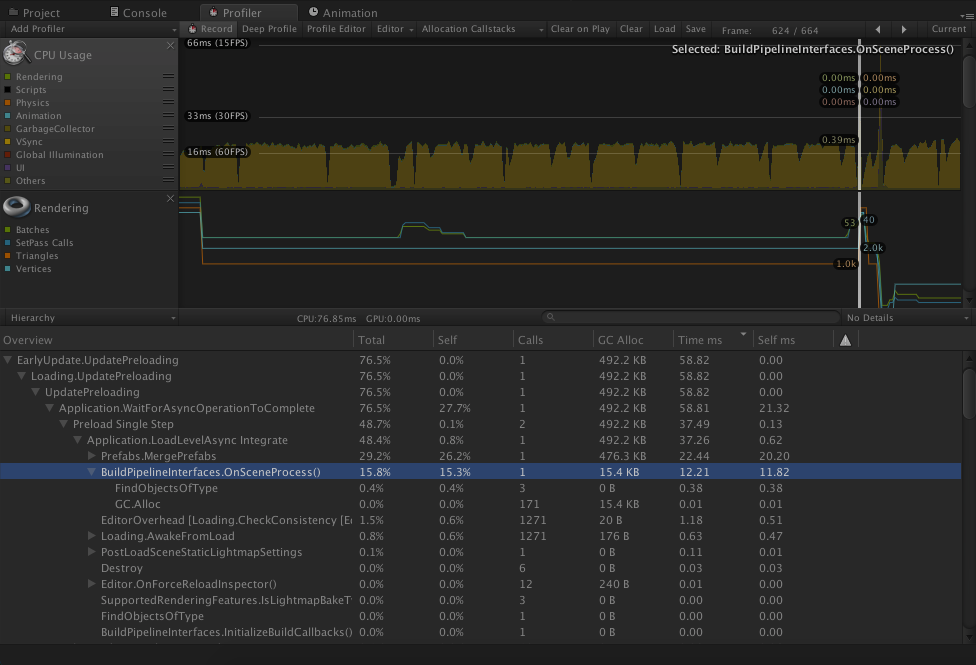Enable Deep Profile mode
Screen dimensions: 976x665
[x=269, y=29]
